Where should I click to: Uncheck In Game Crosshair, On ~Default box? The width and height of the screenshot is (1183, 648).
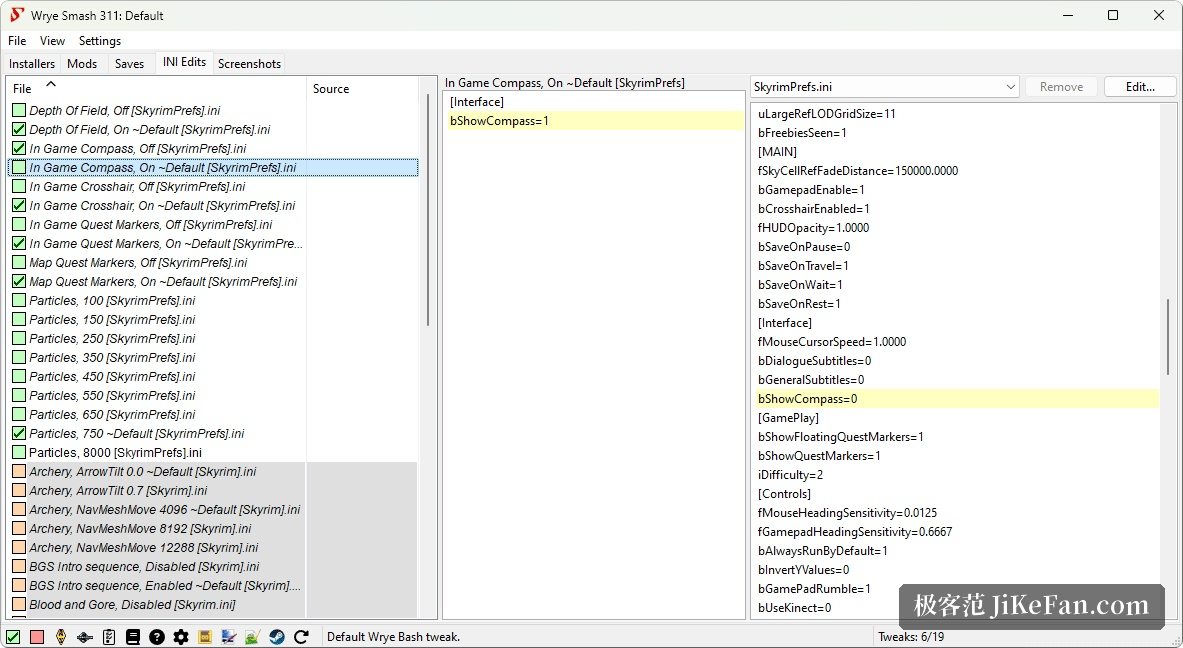click(x=19, y=205)
